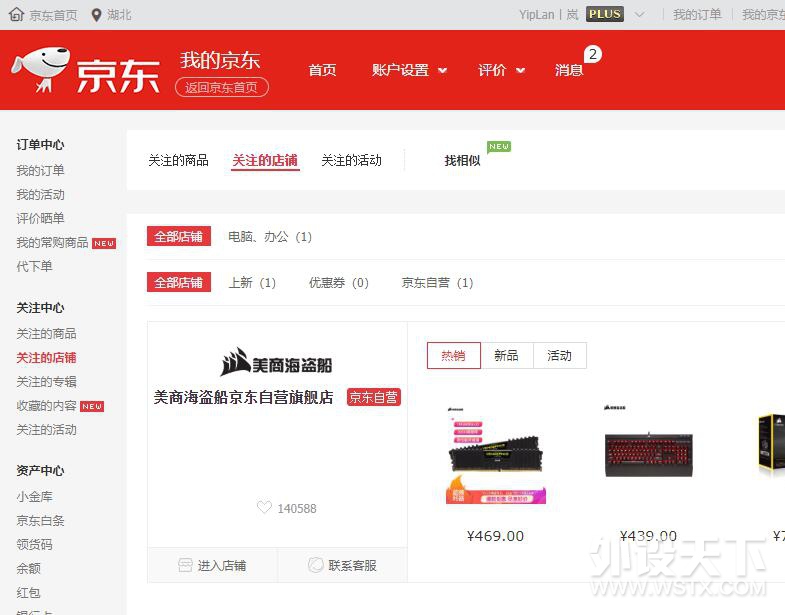
Task: Open 评价晒单 in sidebar
Action: [40, 218]
